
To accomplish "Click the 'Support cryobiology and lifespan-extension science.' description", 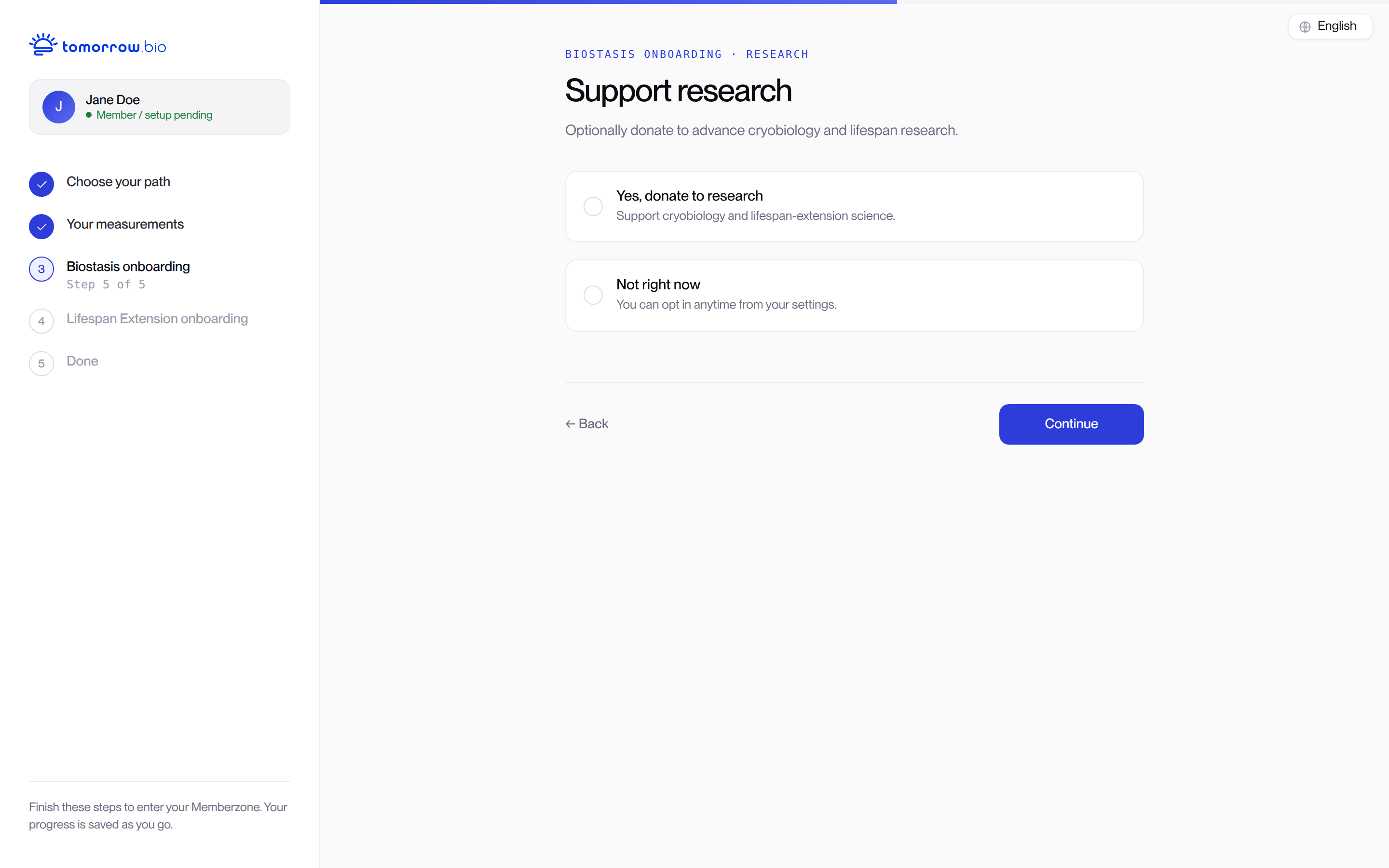I will click(x=755, y=216).
